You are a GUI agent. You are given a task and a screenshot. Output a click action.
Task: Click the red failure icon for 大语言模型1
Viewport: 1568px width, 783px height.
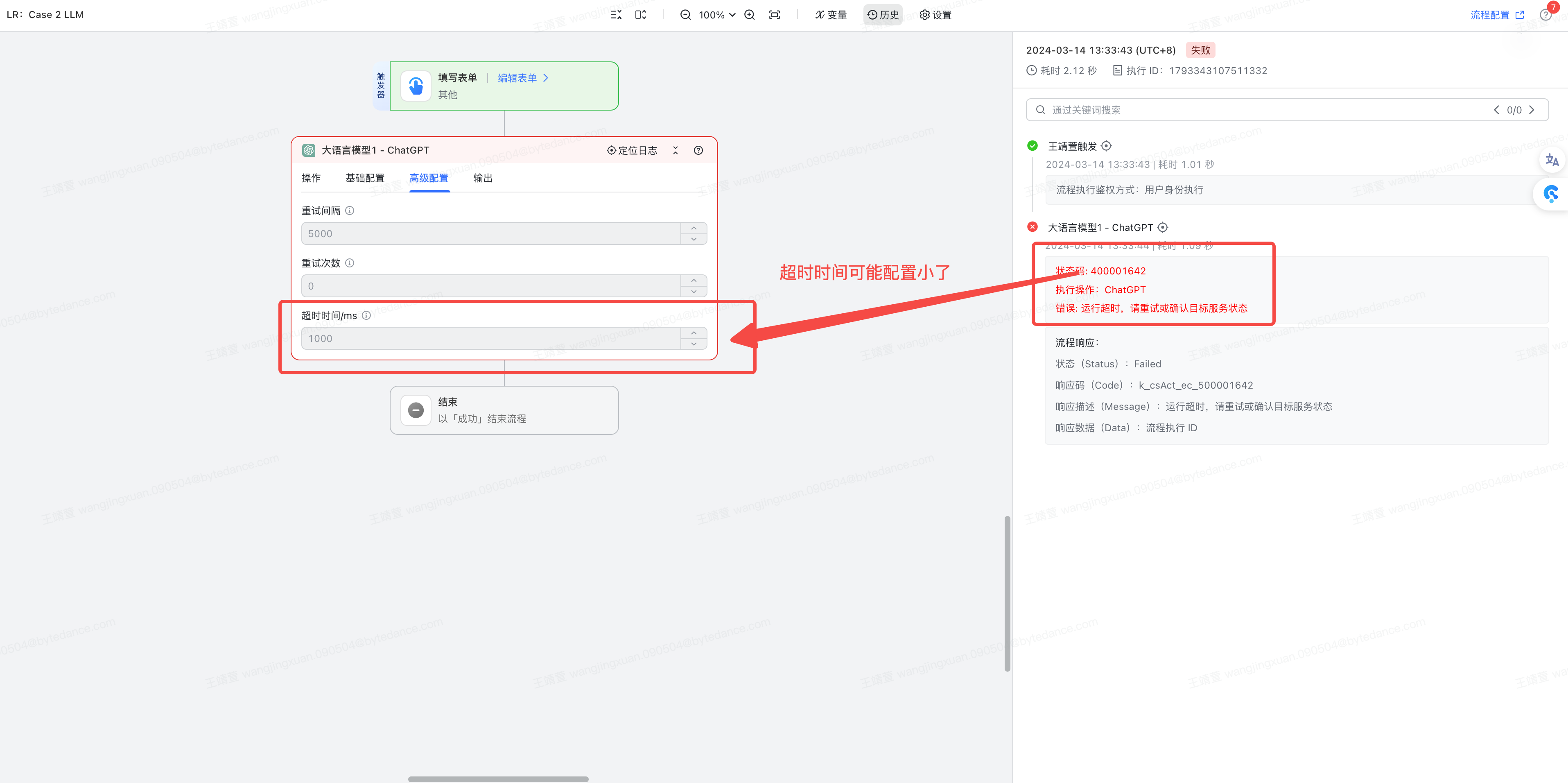[1033, 226]
